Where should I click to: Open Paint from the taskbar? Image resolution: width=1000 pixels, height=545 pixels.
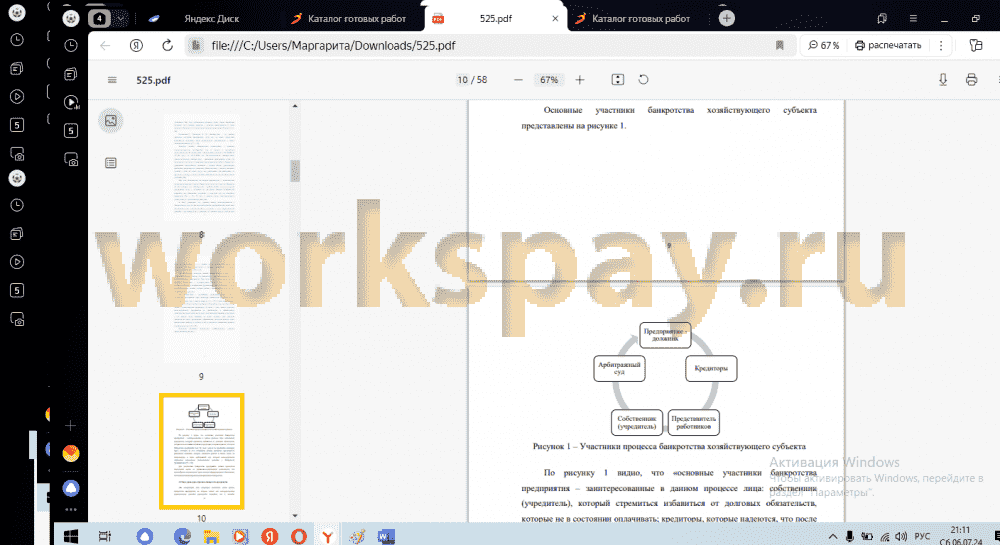[357, 536]
